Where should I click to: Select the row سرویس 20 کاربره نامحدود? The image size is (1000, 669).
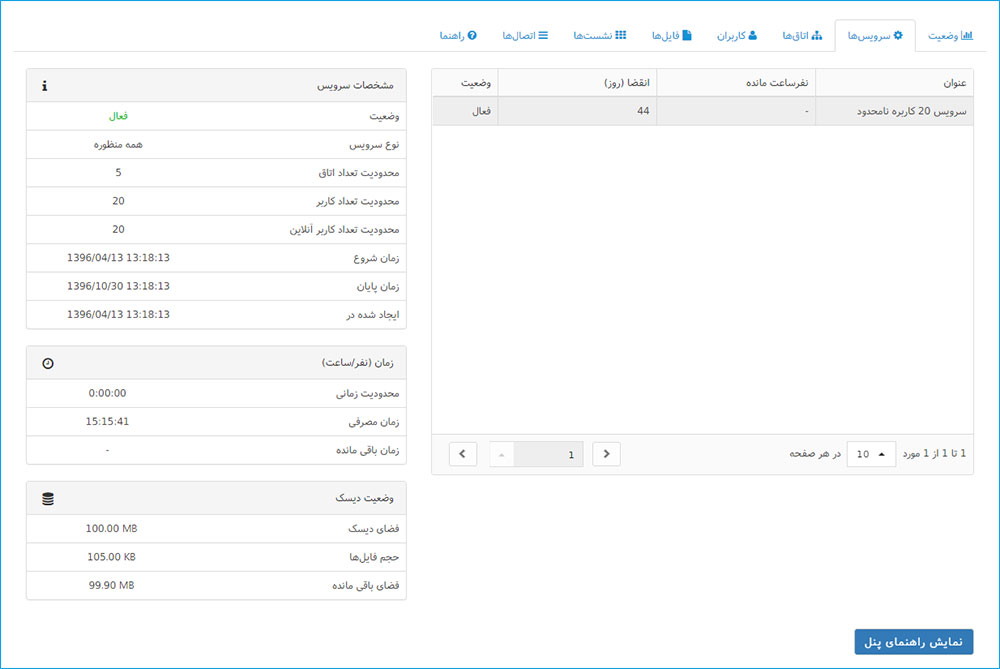coord(703,111)
